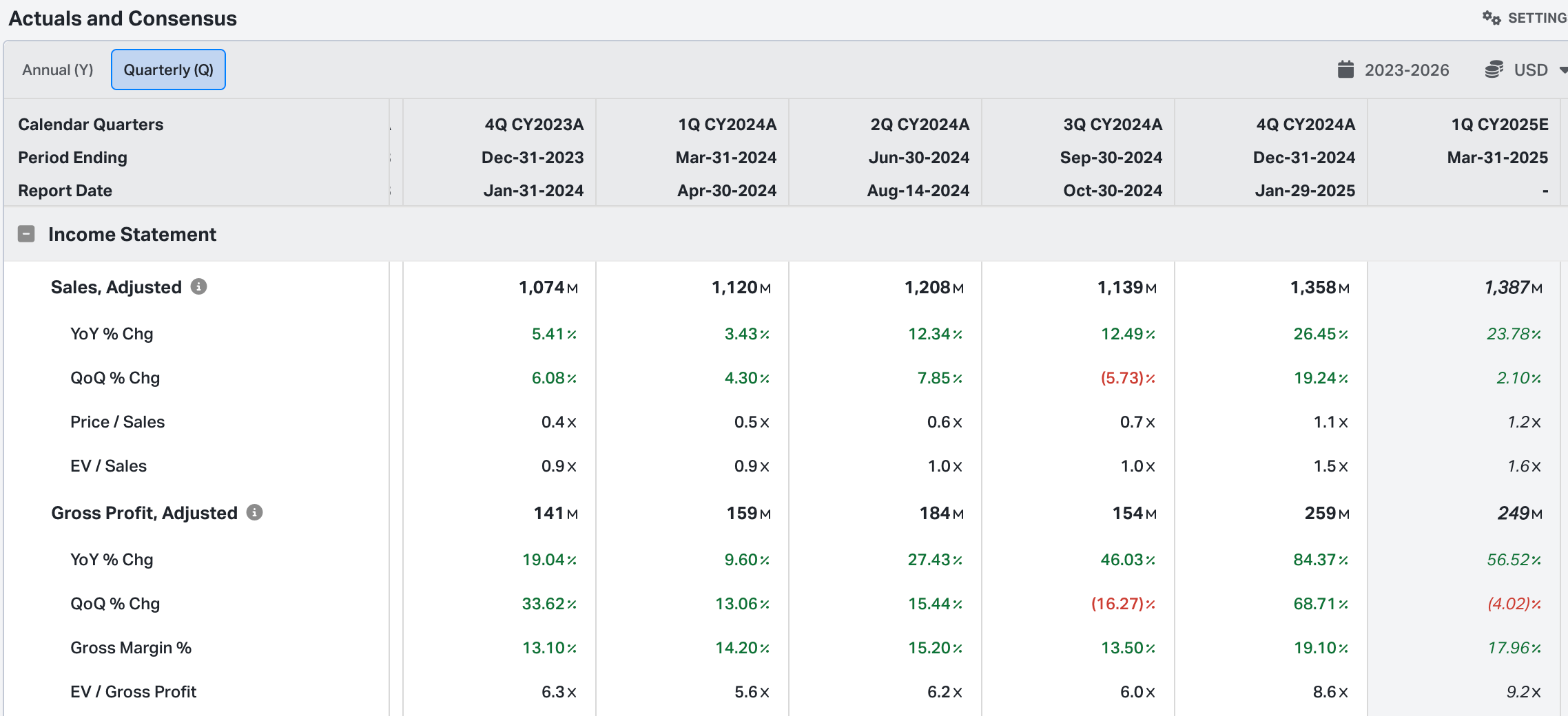Click the calendar icon beside 2023-2026
Screen dimensions: 1568x716
pos(1345,70)
